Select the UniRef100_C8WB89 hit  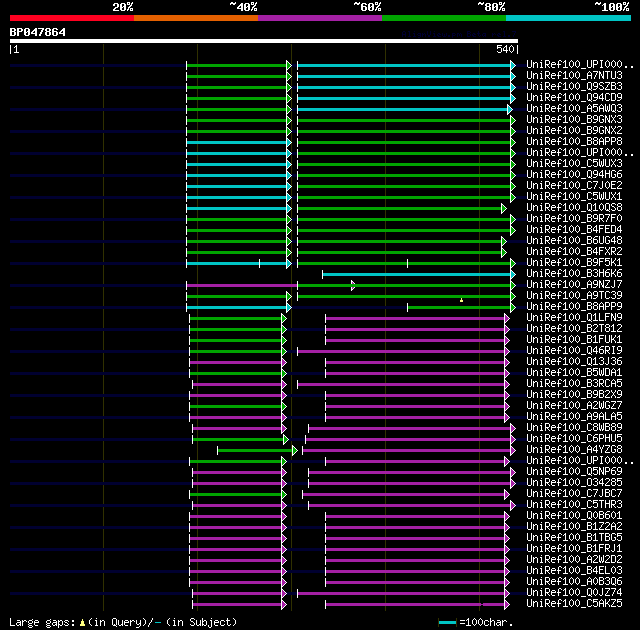point(574,428)
